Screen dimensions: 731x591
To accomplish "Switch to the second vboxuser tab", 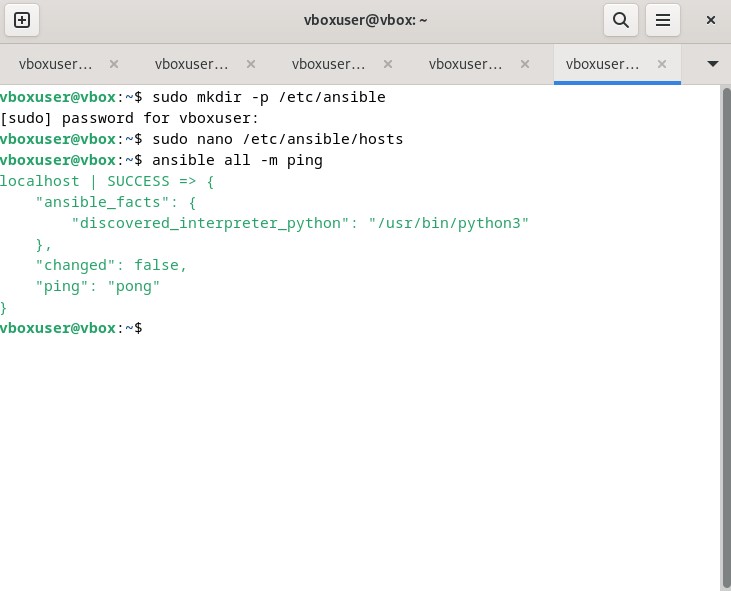I will [x=191, y=64].
